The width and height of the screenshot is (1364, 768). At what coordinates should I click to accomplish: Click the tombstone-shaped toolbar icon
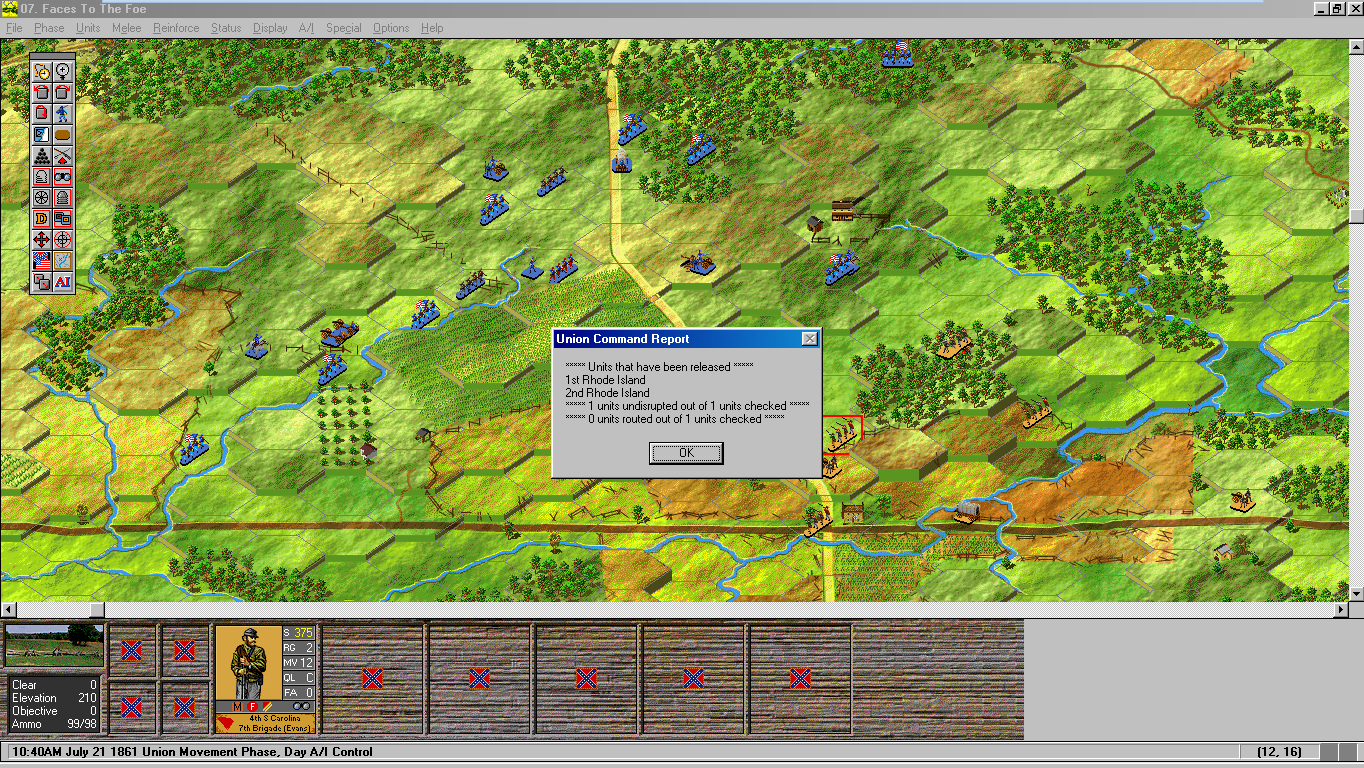[x=42, y=176]
